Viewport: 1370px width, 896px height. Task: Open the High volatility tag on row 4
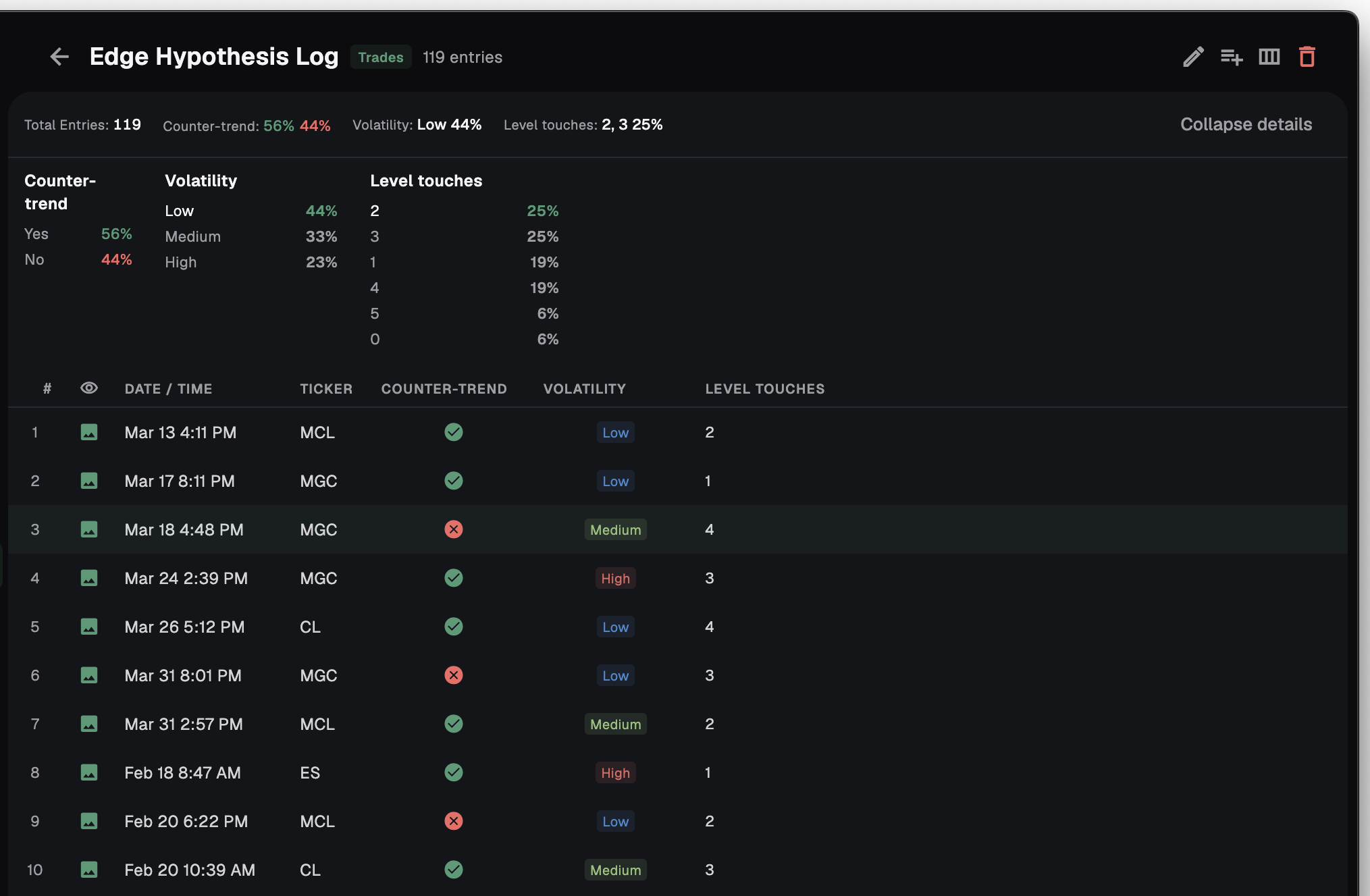point(616,579)
